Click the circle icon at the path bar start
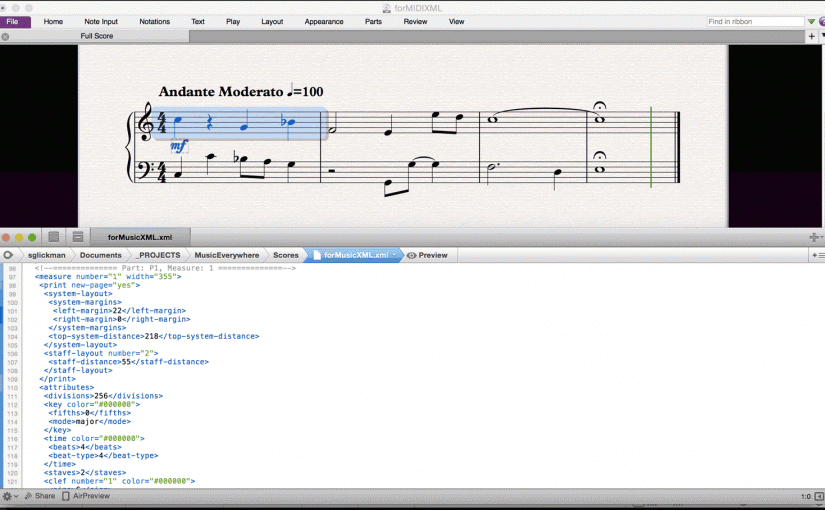The width and height of the screenshot is (825, 510). [x=8, y=255]
